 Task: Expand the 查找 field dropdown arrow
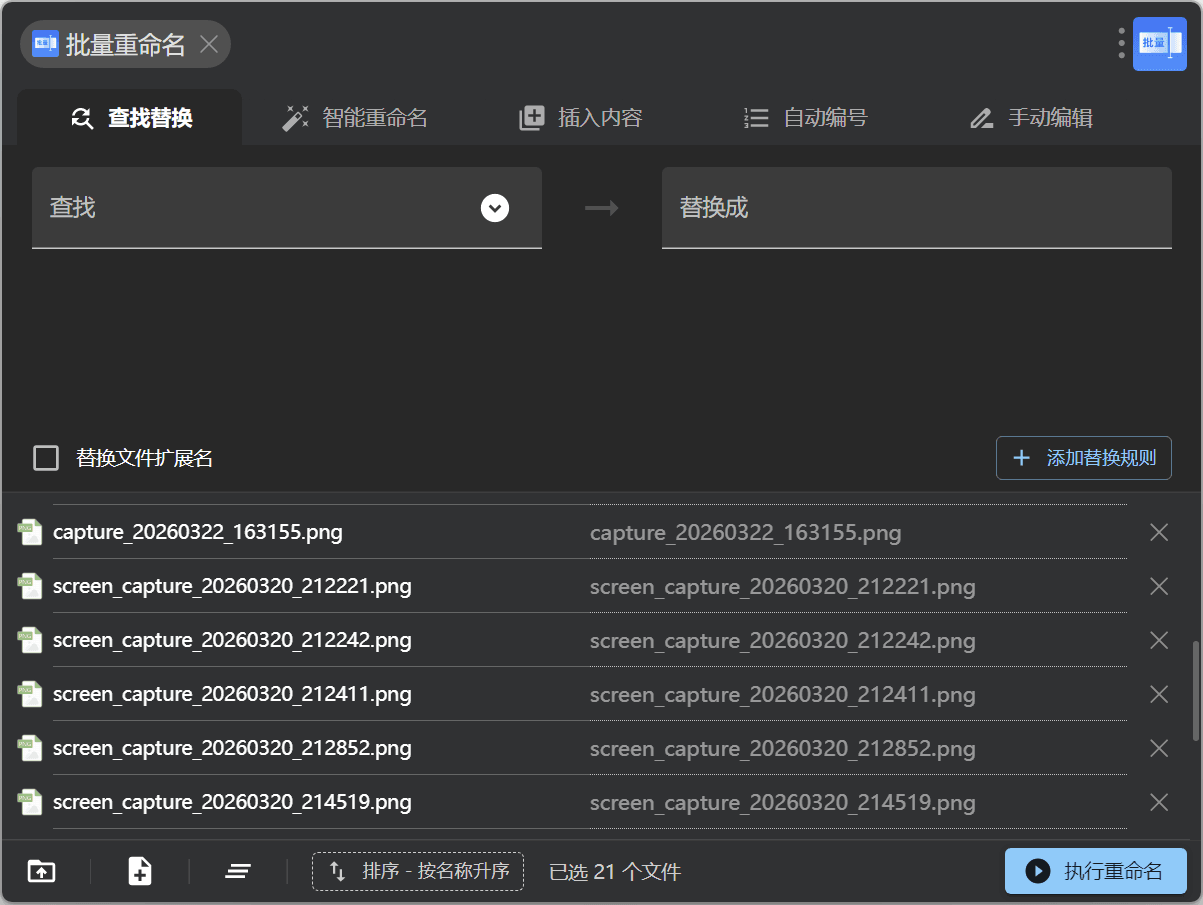[495, 208]
